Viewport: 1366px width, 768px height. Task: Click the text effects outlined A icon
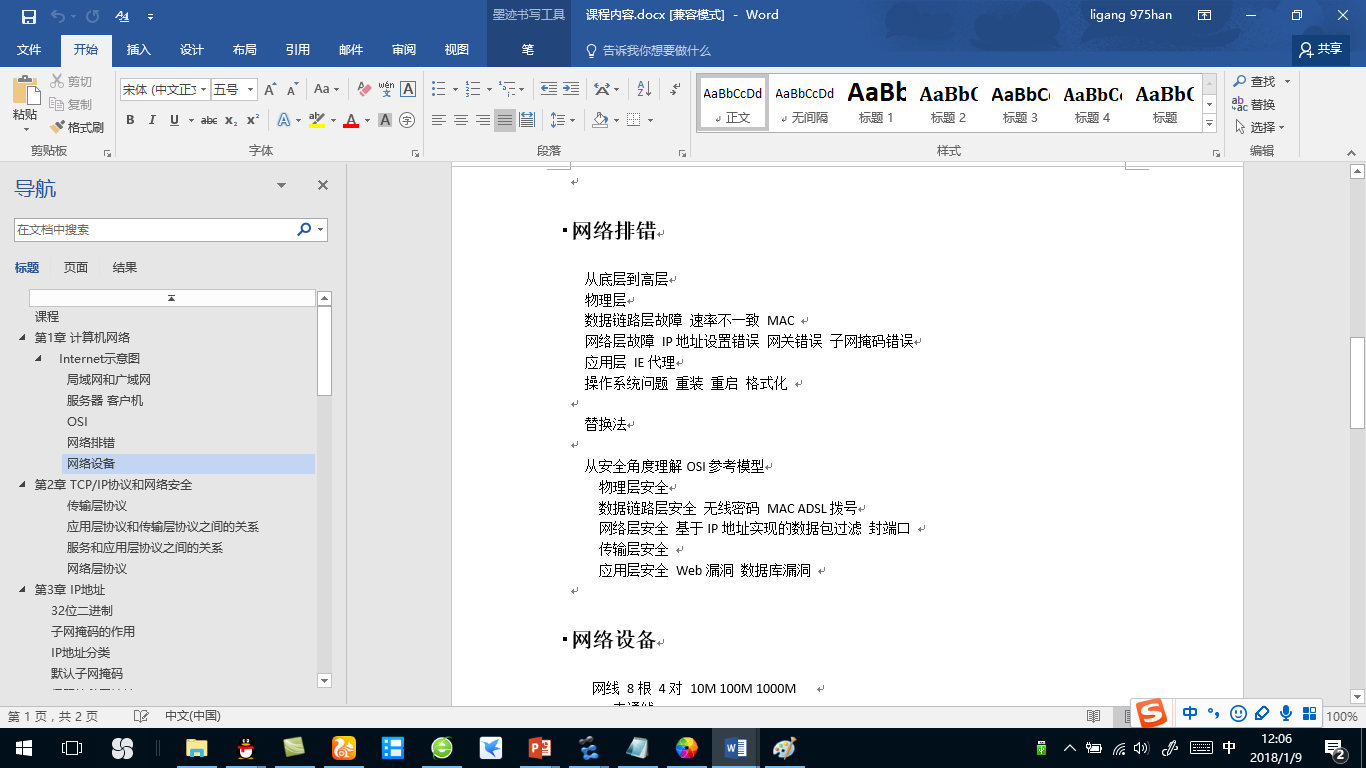[284, 120]
